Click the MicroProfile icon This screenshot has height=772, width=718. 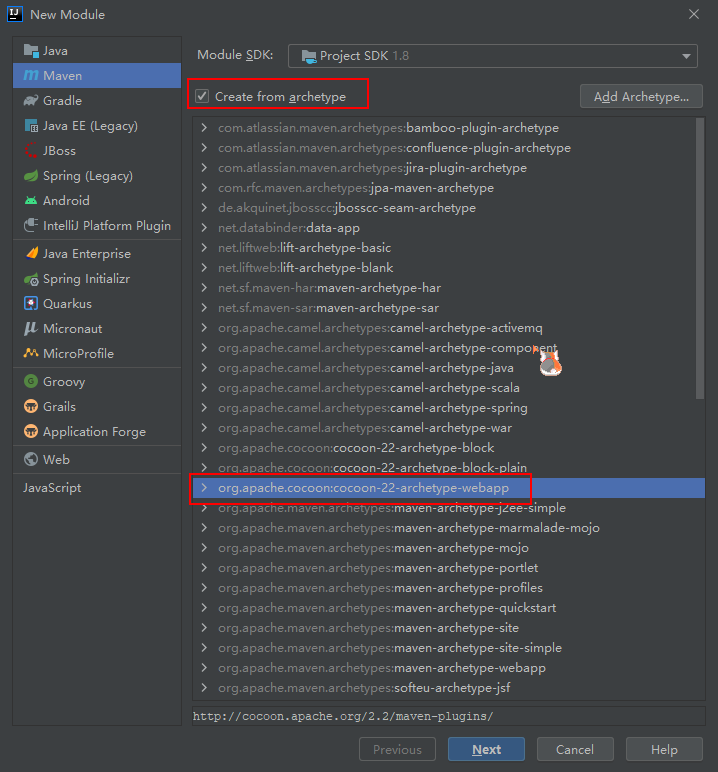(x=31, y=353)
